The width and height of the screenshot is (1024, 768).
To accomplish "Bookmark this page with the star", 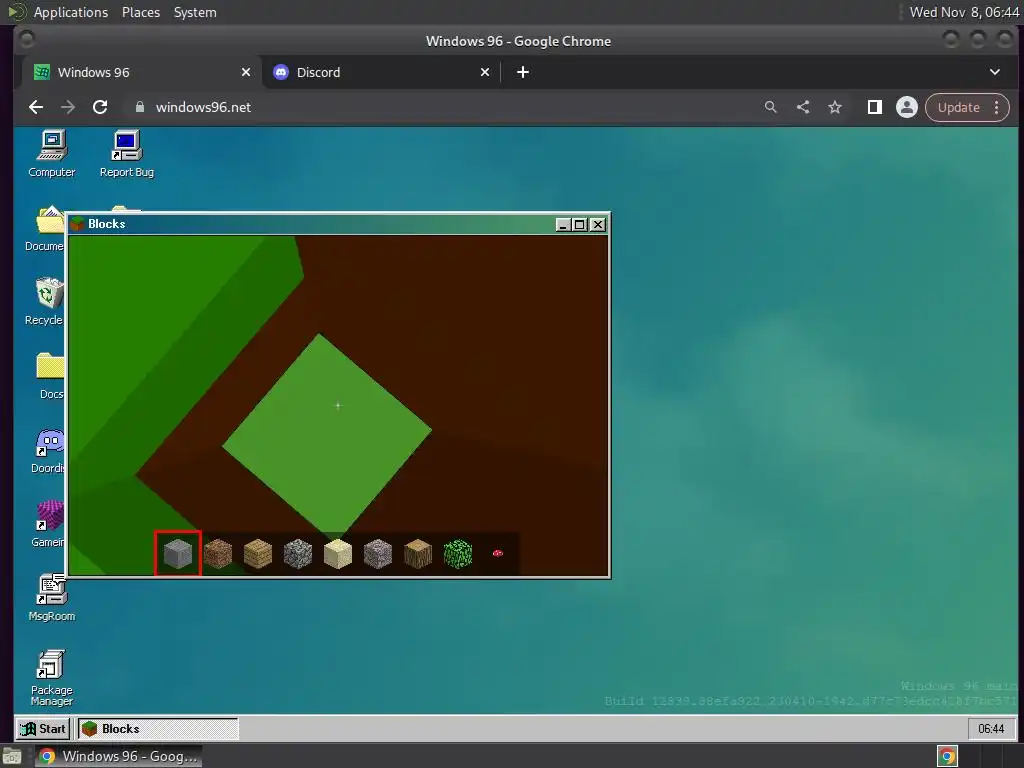I will (835, 107).
